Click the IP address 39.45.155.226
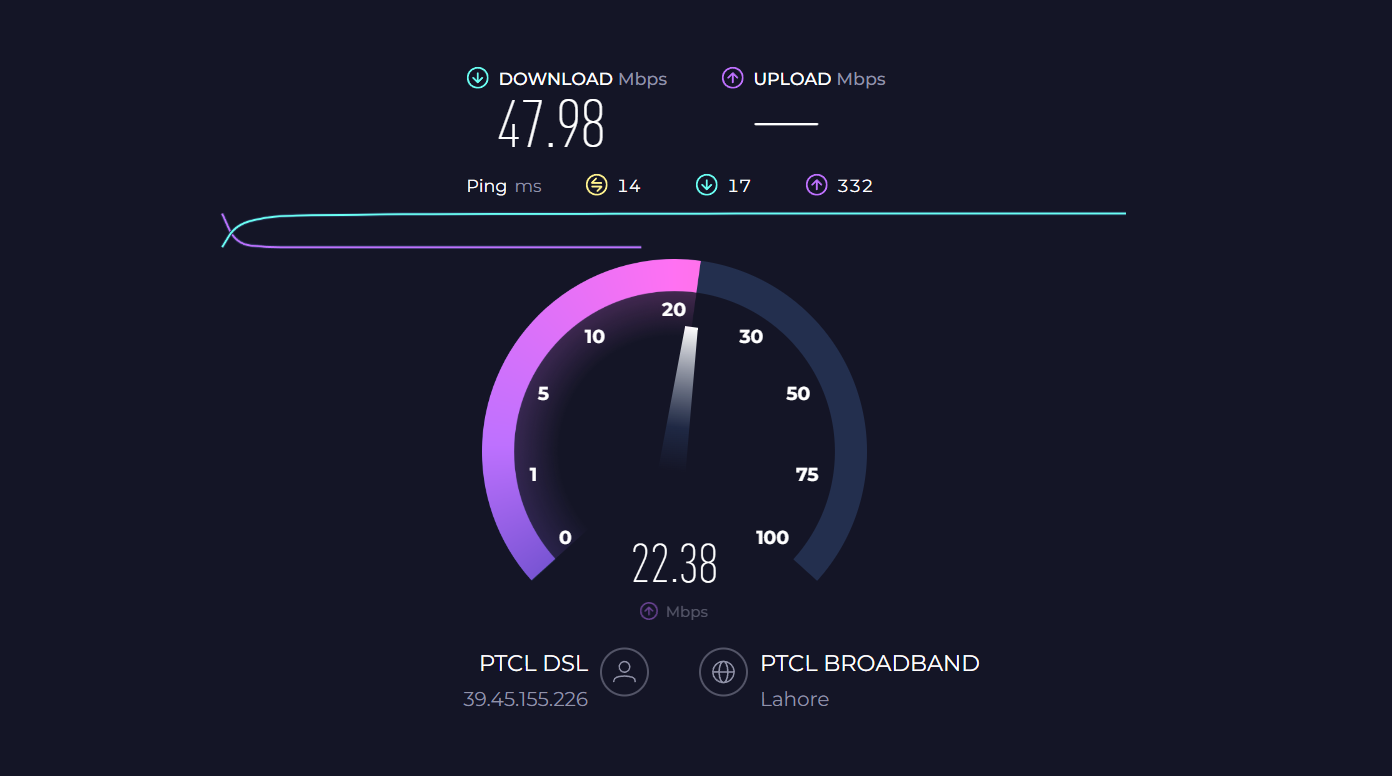The height and width of the screenshot is (776, 1392). coord(525,699)
